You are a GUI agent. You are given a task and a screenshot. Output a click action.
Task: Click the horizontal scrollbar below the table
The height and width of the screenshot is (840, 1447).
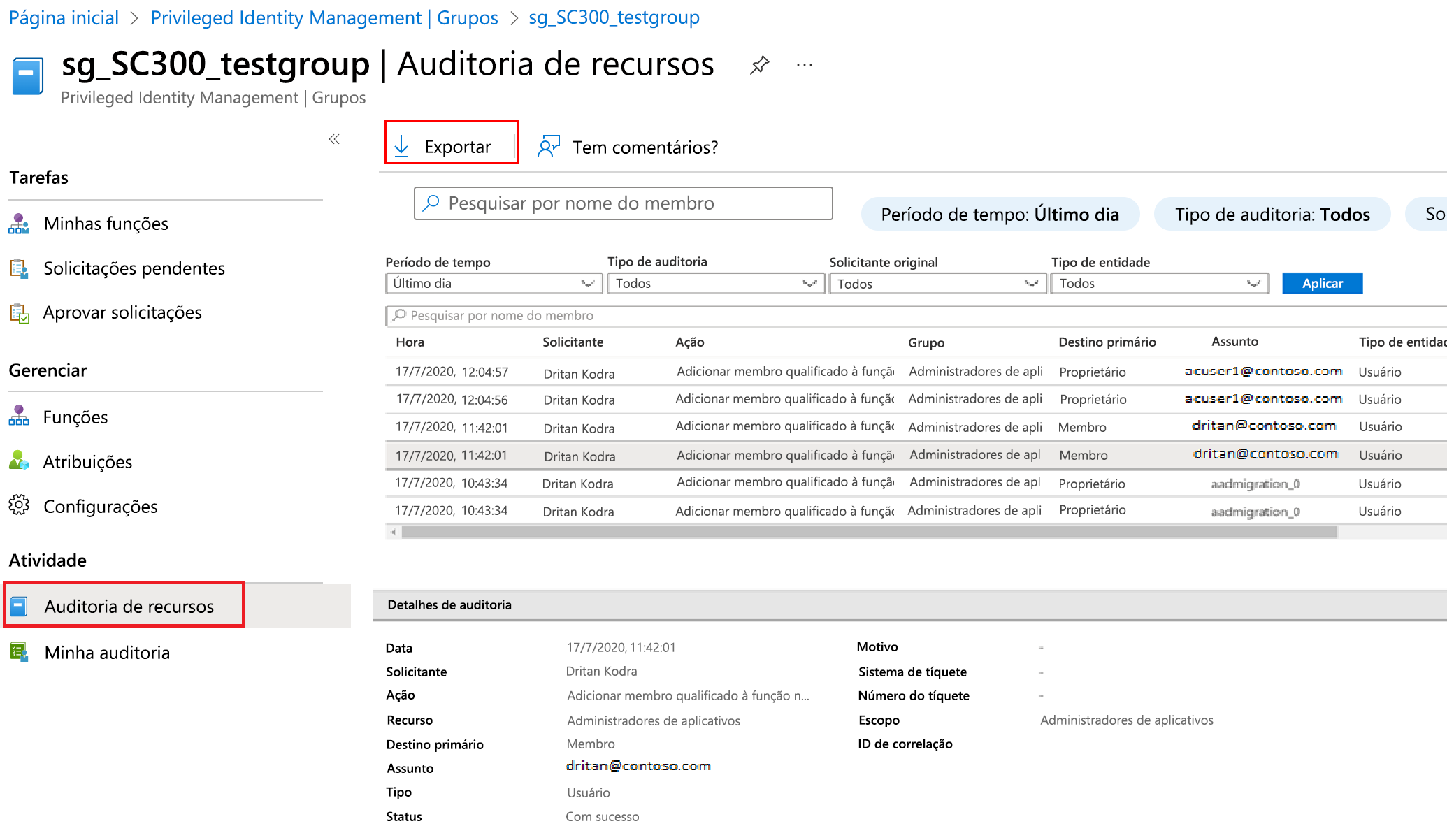870,532
